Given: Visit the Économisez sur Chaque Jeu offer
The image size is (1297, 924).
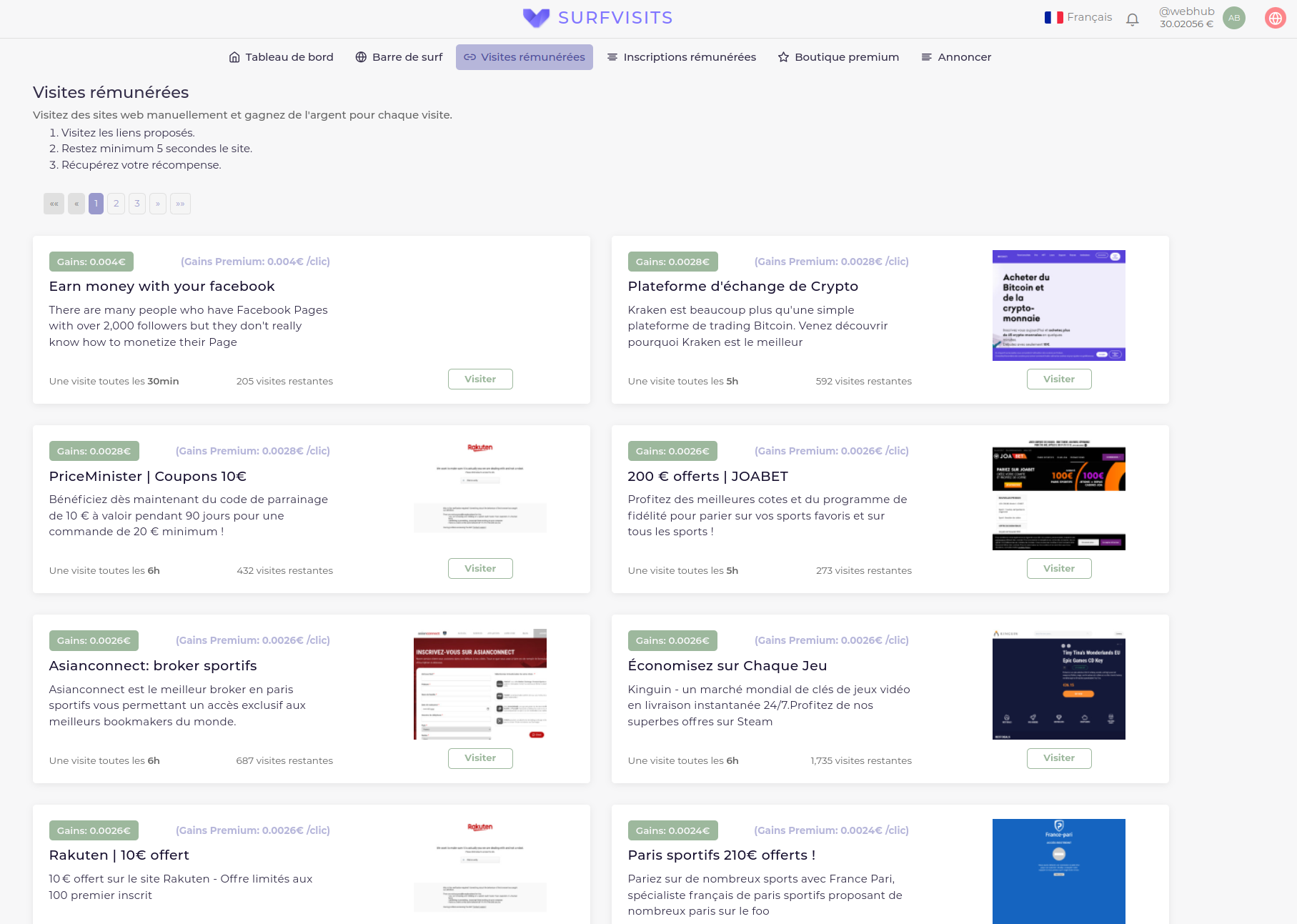Looking at the screenshot, I should pyautogui.click(x=1059, y=758).
